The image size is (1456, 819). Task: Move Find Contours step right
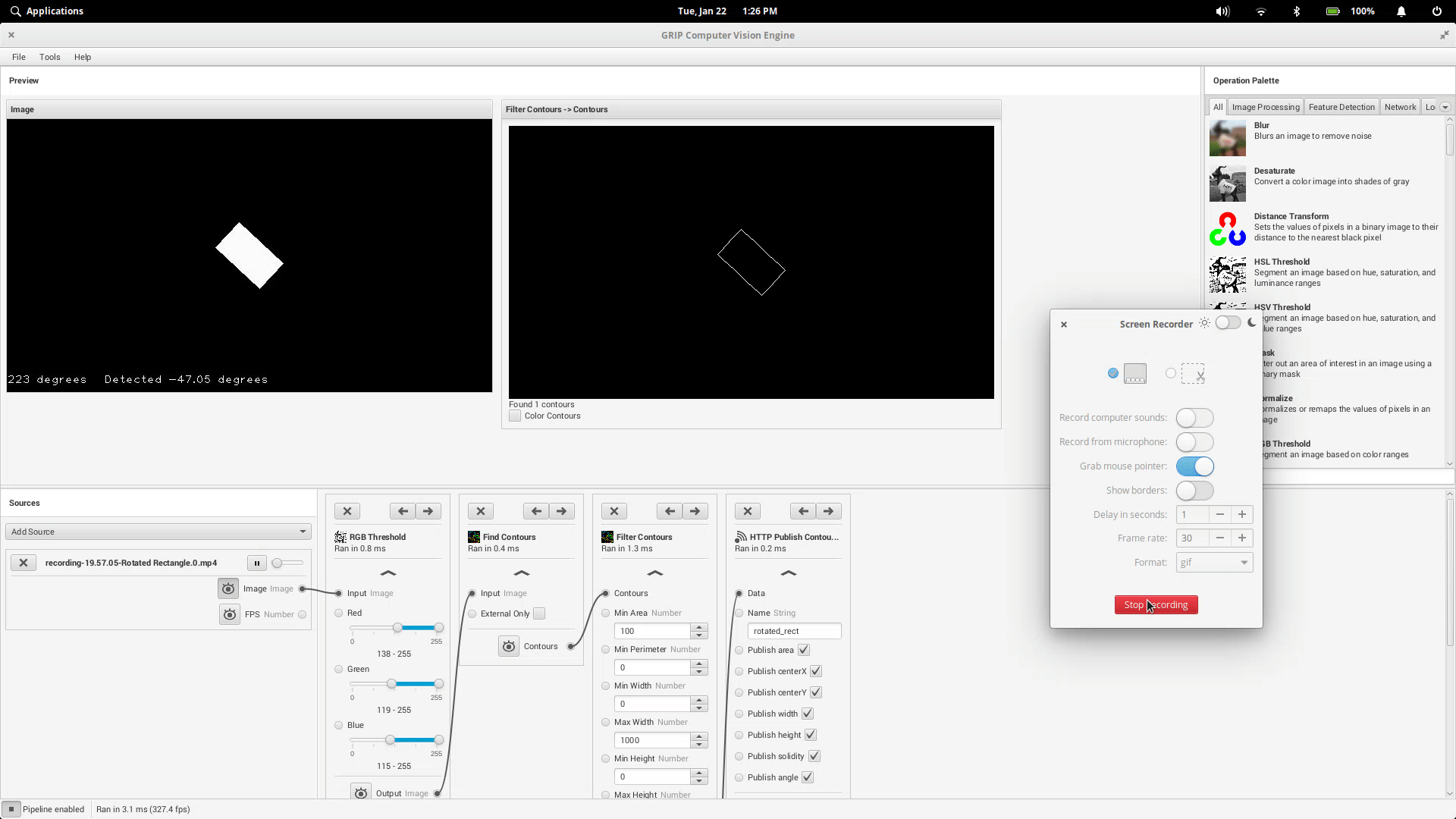pos(562,511)
